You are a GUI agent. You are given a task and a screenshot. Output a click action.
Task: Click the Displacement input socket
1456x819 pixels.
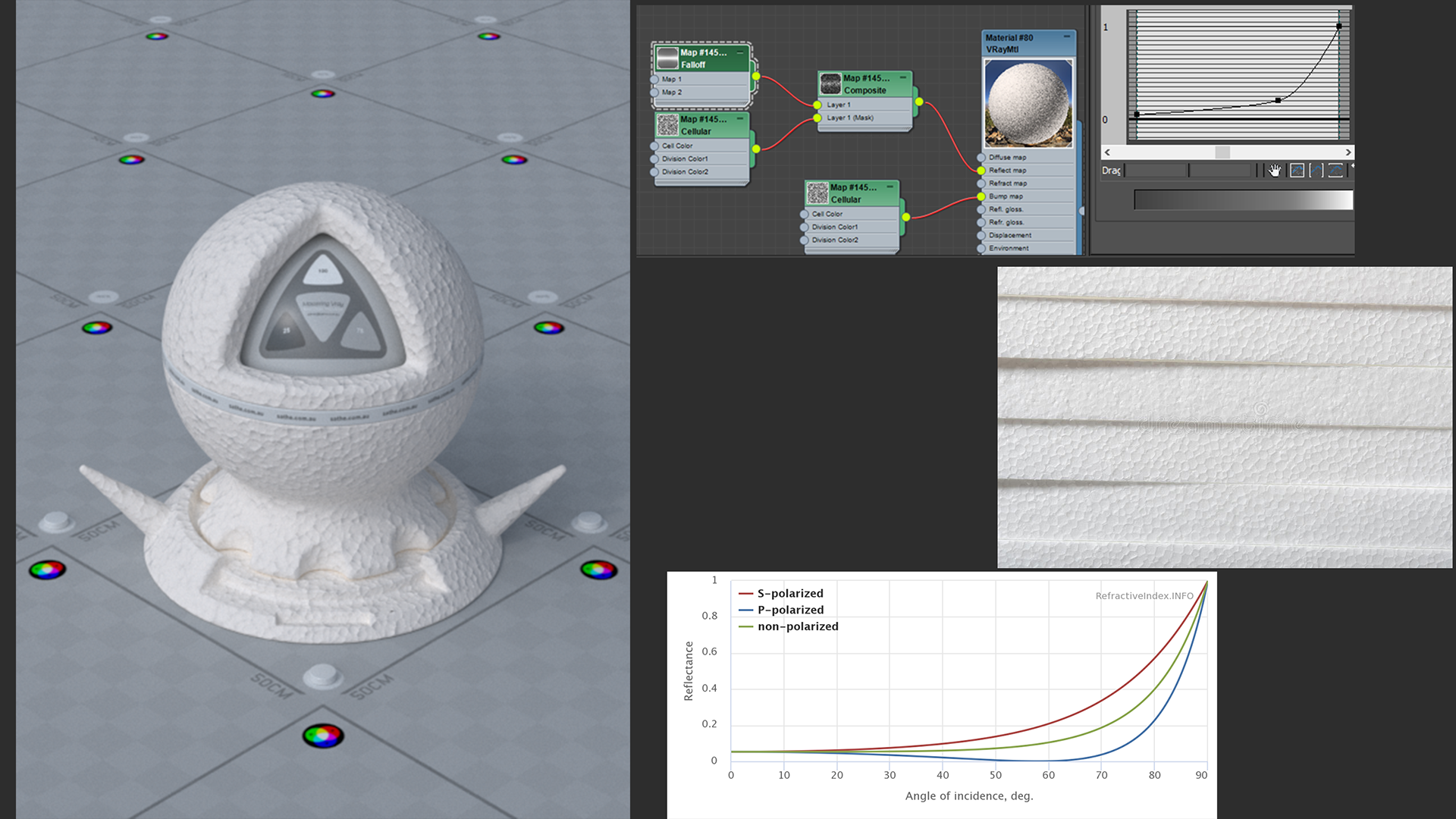(x=981, y=235)
